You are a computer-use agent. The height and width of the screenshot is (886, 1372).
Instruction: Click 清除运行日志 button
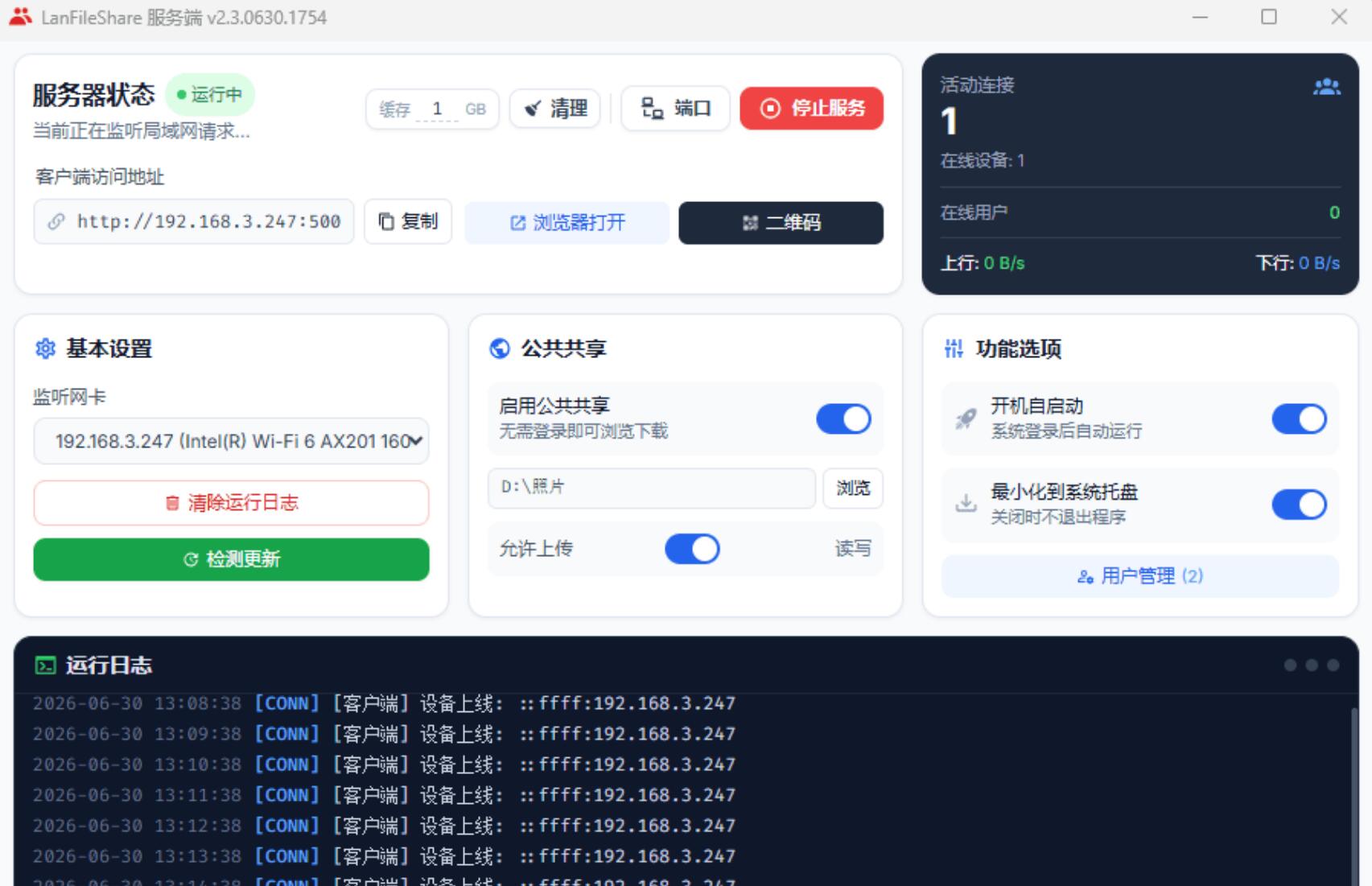pyautogui.click(x=231, y=503)
